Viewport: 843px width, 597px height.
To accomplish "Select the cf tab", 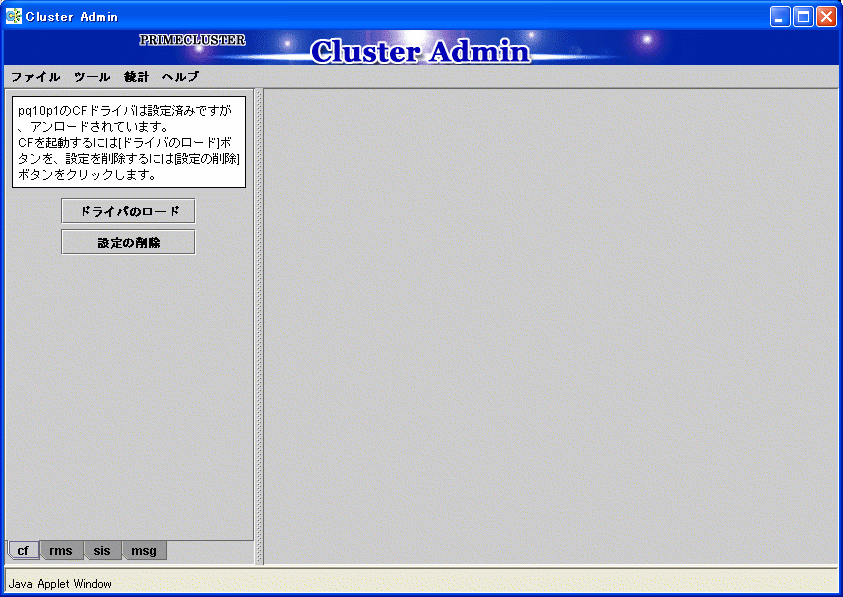I will click(x=23, y=551).
